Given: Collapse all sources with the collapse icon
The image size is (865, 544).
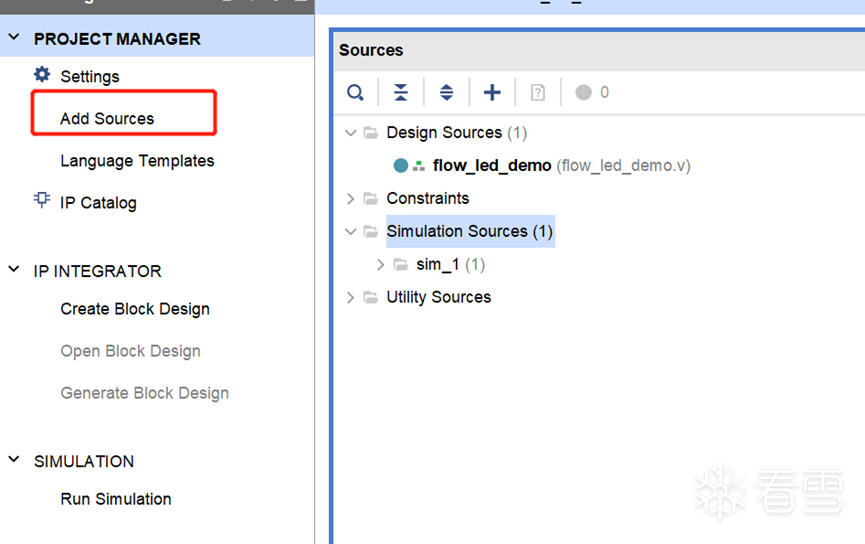Looking at the screenshot, I should click(401, 92).
